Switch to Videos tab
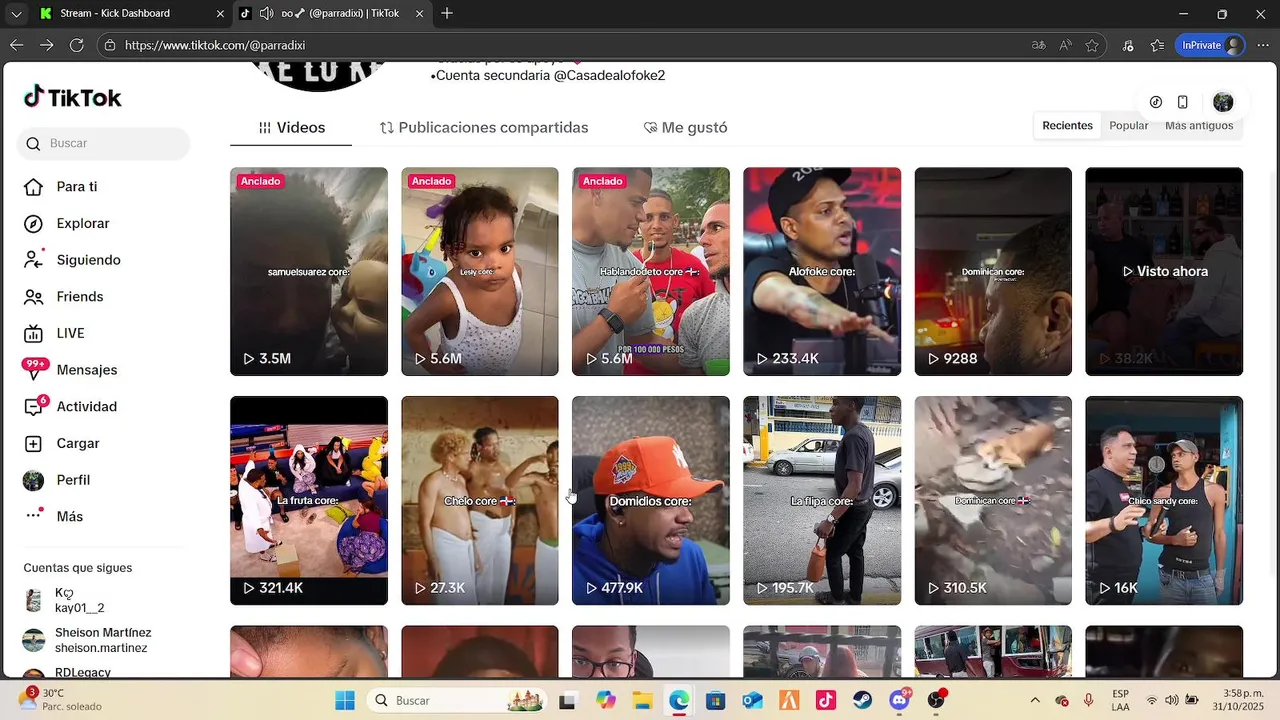Image resolution: width=1280 pixels, height=720 pixels. (291, 128)
